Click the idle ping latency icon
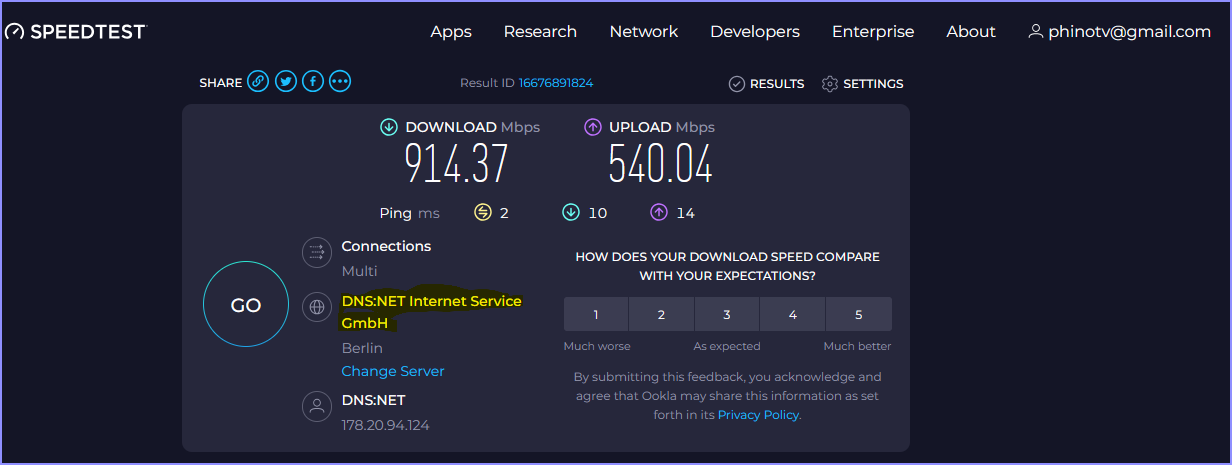The image size is (1232, 465). click(483, 212)
